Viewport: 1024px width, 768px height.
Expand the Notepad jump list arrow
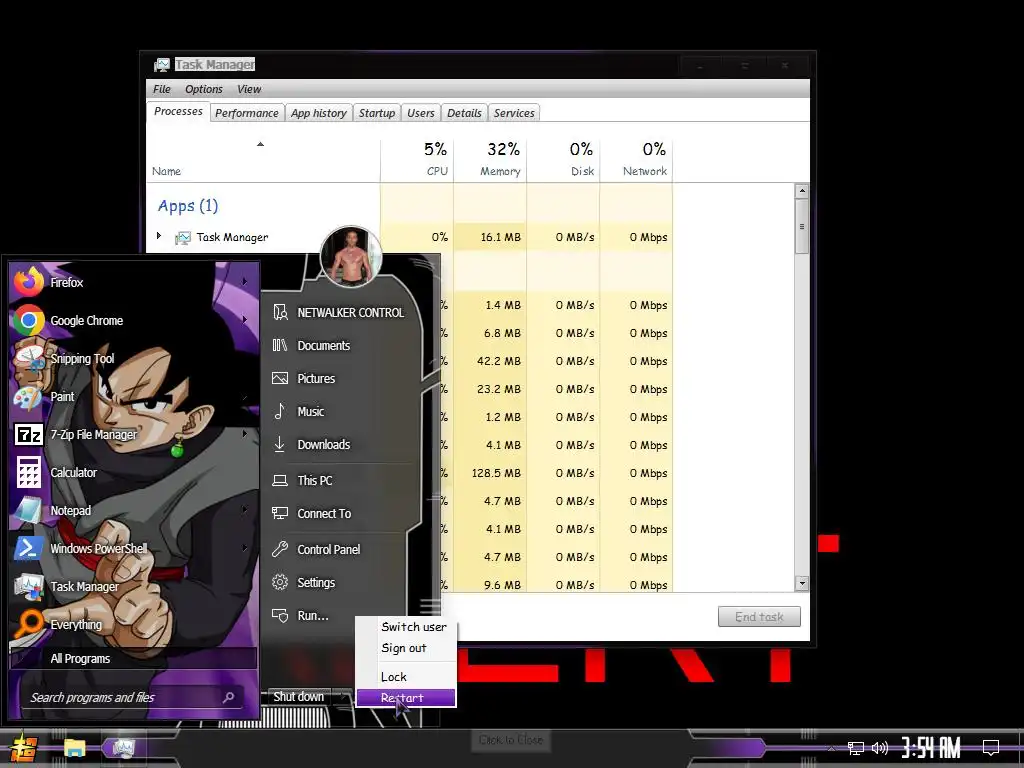click(245, 509)
